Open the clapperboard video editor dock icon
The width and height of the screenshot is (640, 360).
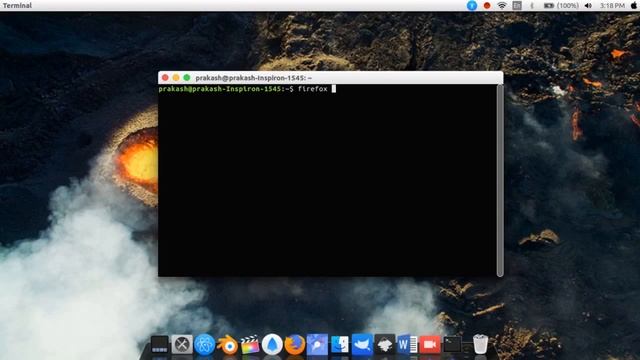250,345
